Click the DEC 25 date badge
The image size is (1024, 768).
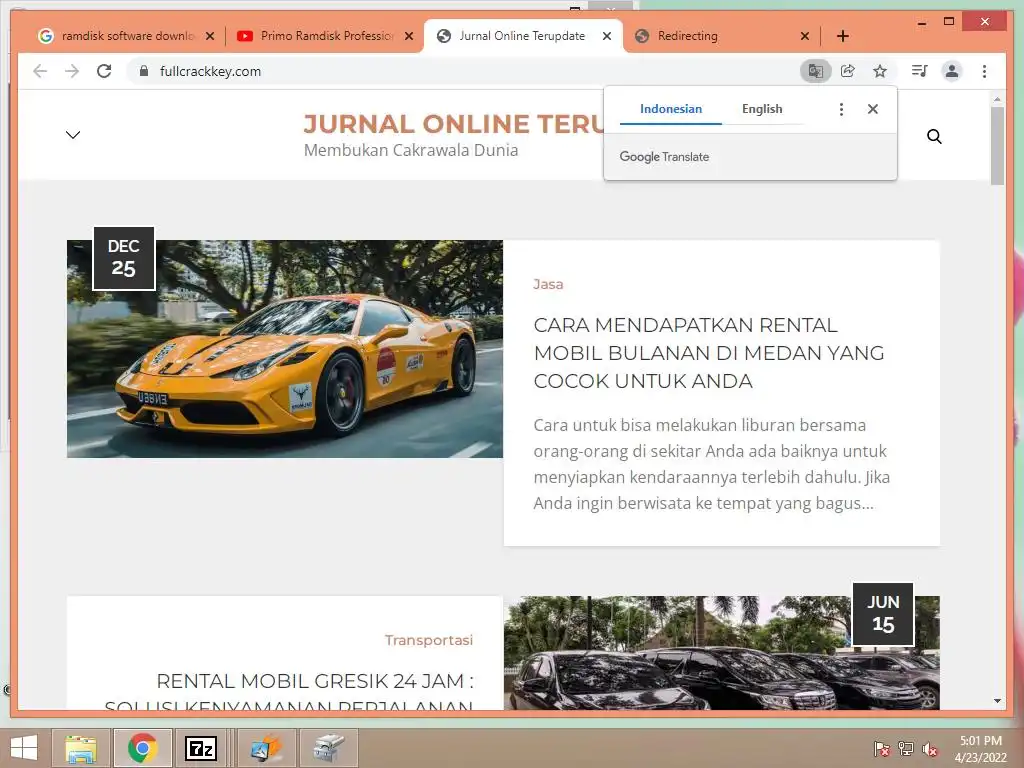(x=124, y=258)
